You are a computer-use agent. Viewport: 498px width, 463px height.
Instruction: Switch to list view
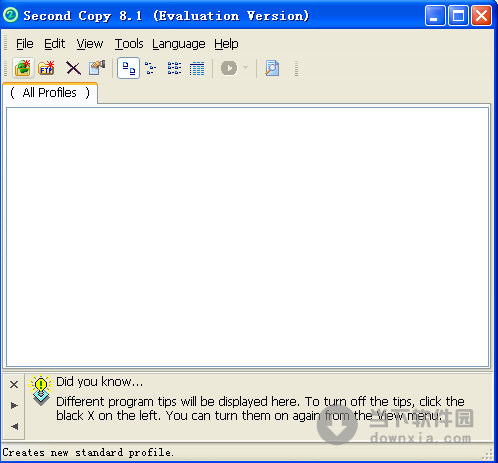(x=174, y=68)
